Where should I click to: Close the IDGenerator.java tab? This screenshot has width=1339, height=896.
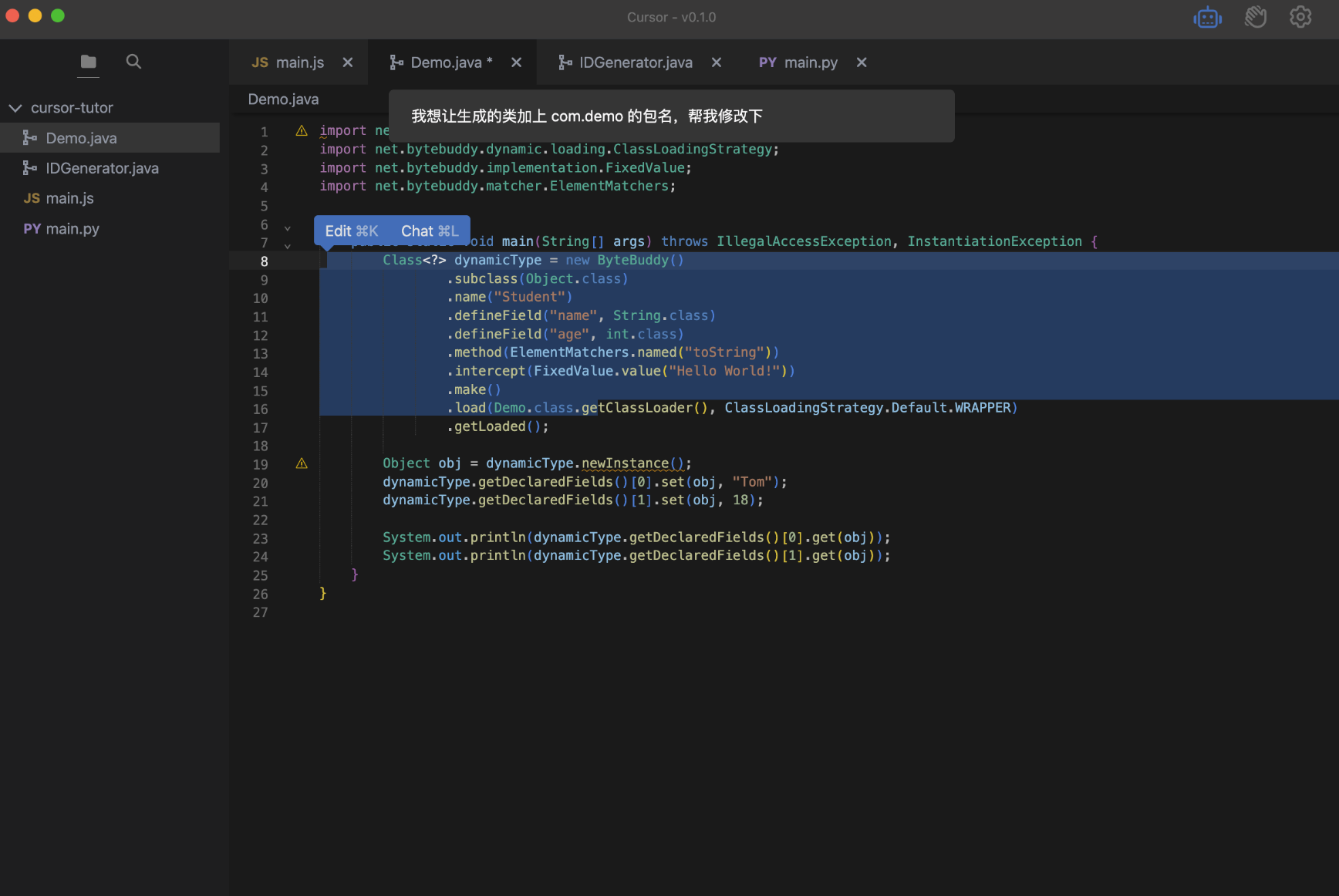717,62
